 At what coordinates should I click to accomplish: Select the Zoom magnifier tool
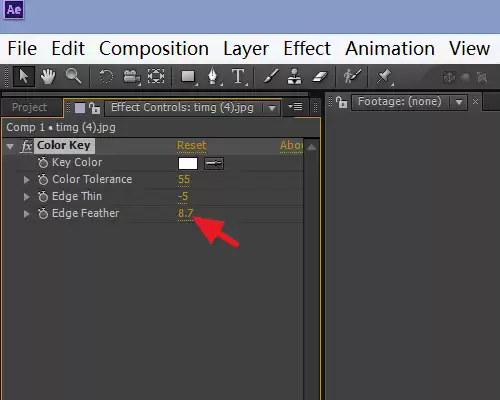pos(73,76)
